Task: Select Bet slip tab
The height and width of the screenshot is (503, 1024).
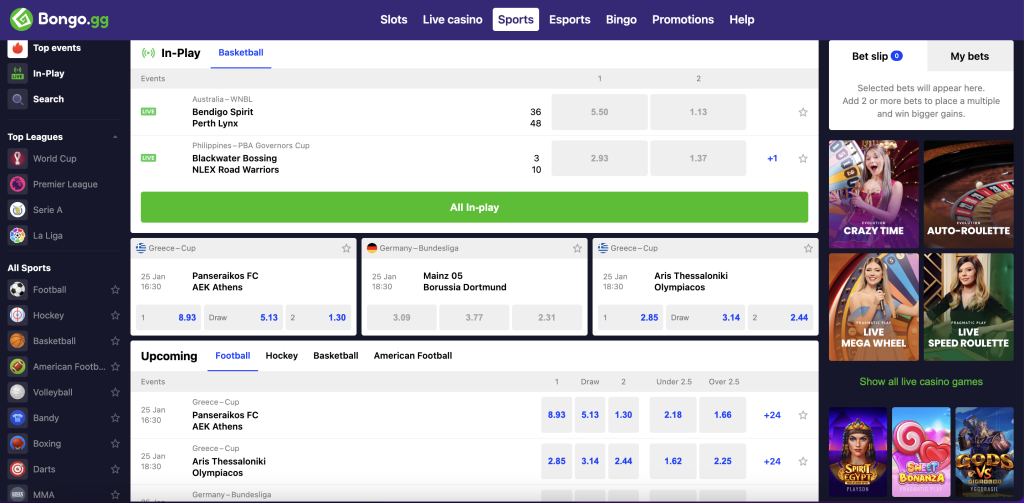Action: click(x=878, y=56)
